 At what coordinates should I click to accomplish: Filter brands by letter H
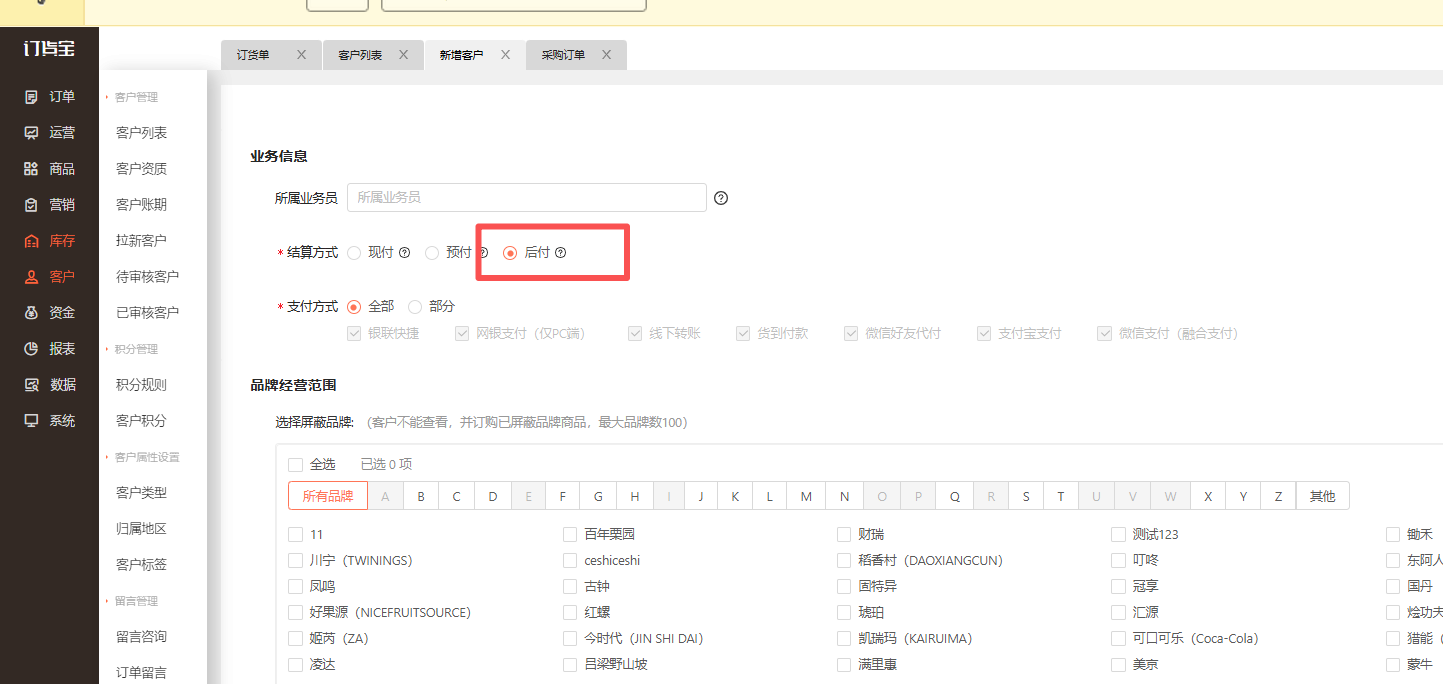pyautogui.click(x=635, y=496)
